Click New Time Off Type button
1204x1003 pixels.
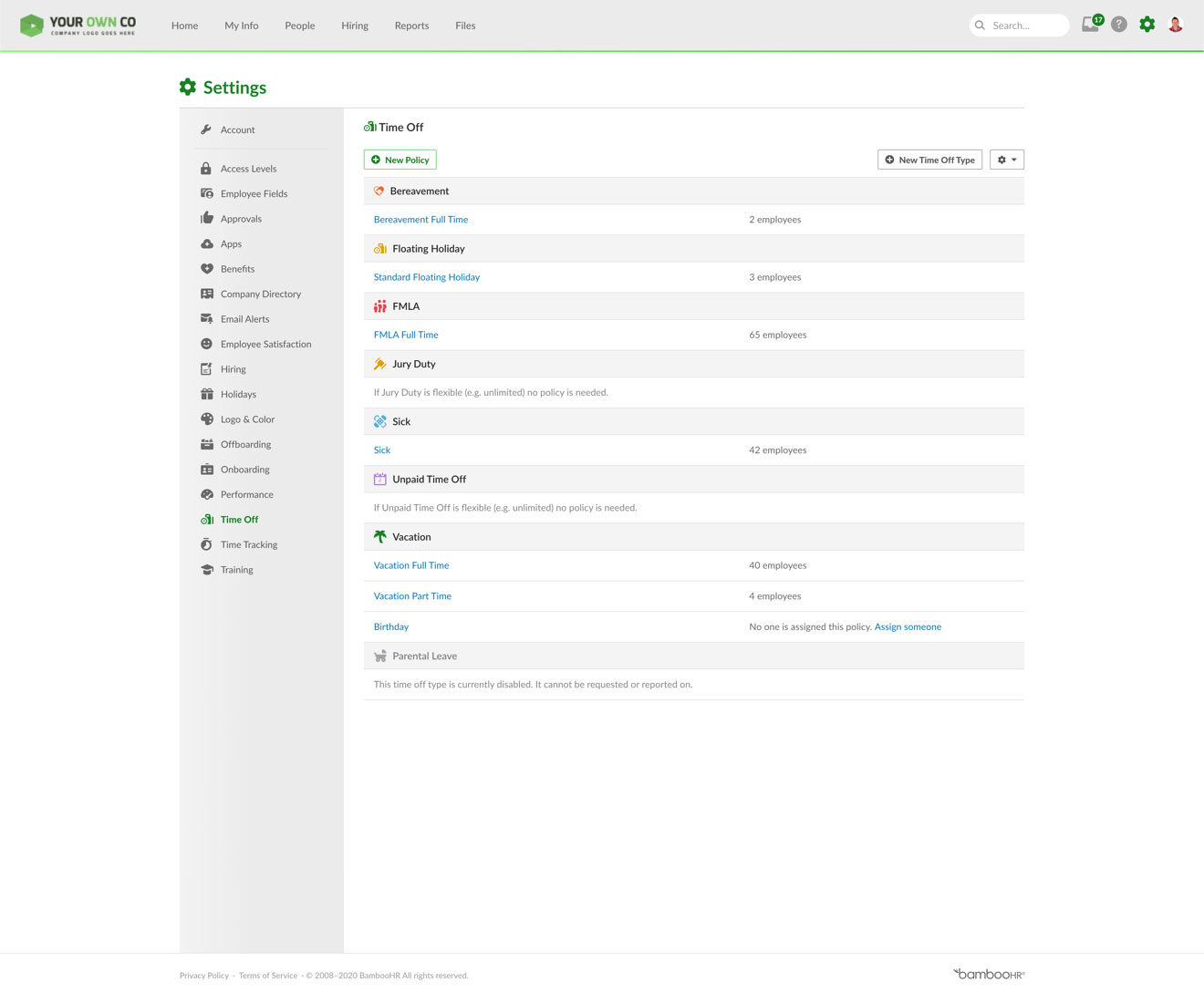point(929,160)
